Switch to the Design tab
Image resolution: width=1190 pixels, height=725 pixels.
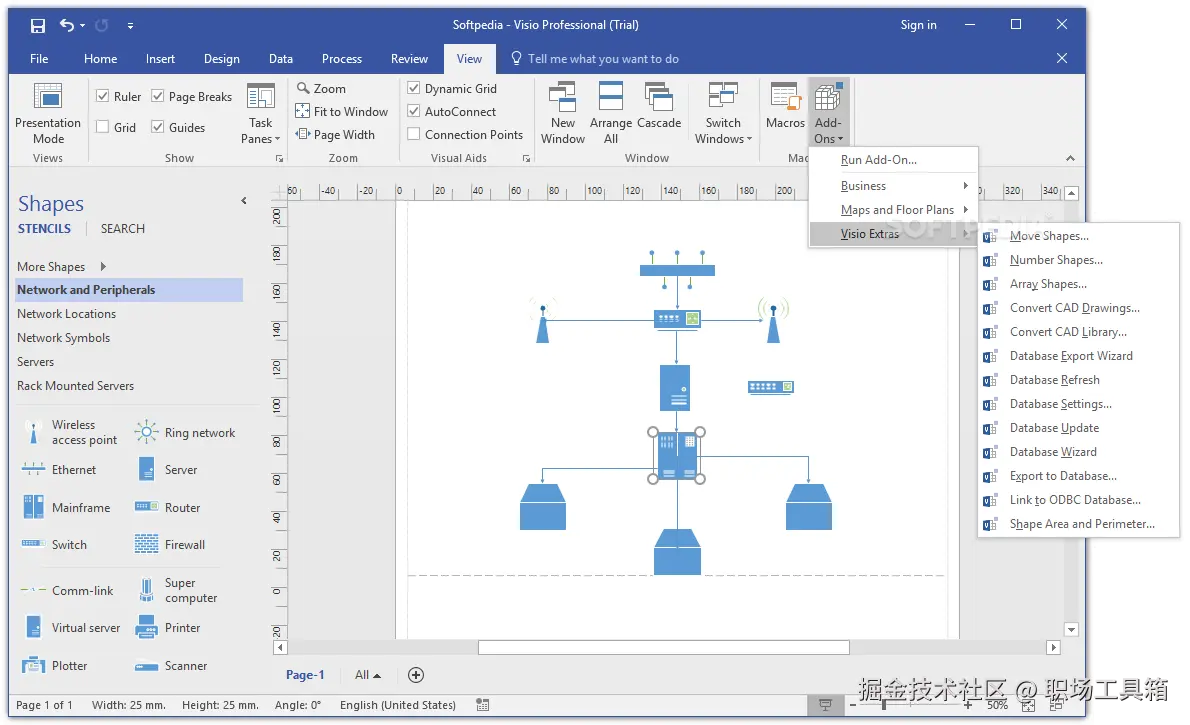tap(222, 58)
